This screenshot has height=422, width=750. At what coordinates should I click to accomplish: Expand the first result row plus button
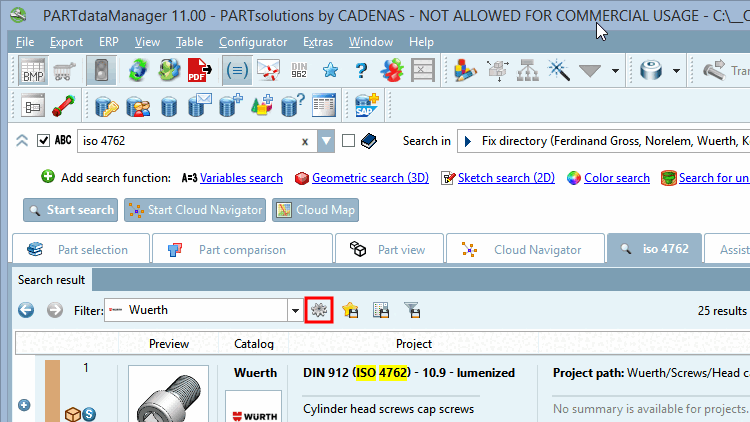tap(24, 405)
